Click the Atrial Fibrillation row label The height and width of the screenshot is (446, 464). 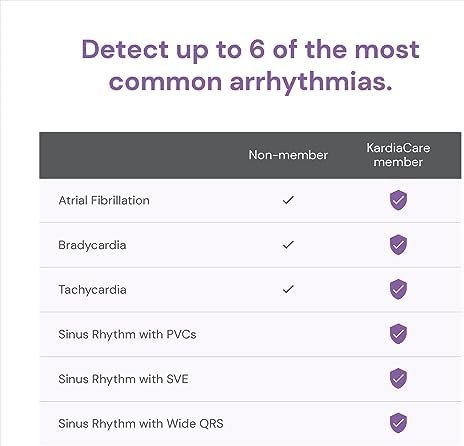coord(104,200)
